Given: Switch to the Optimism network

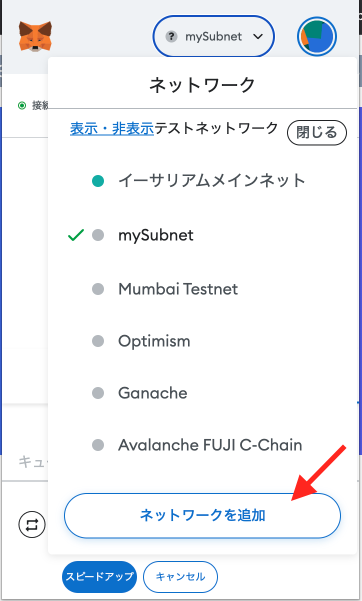Looking at the screenshot, I should 202,341.
